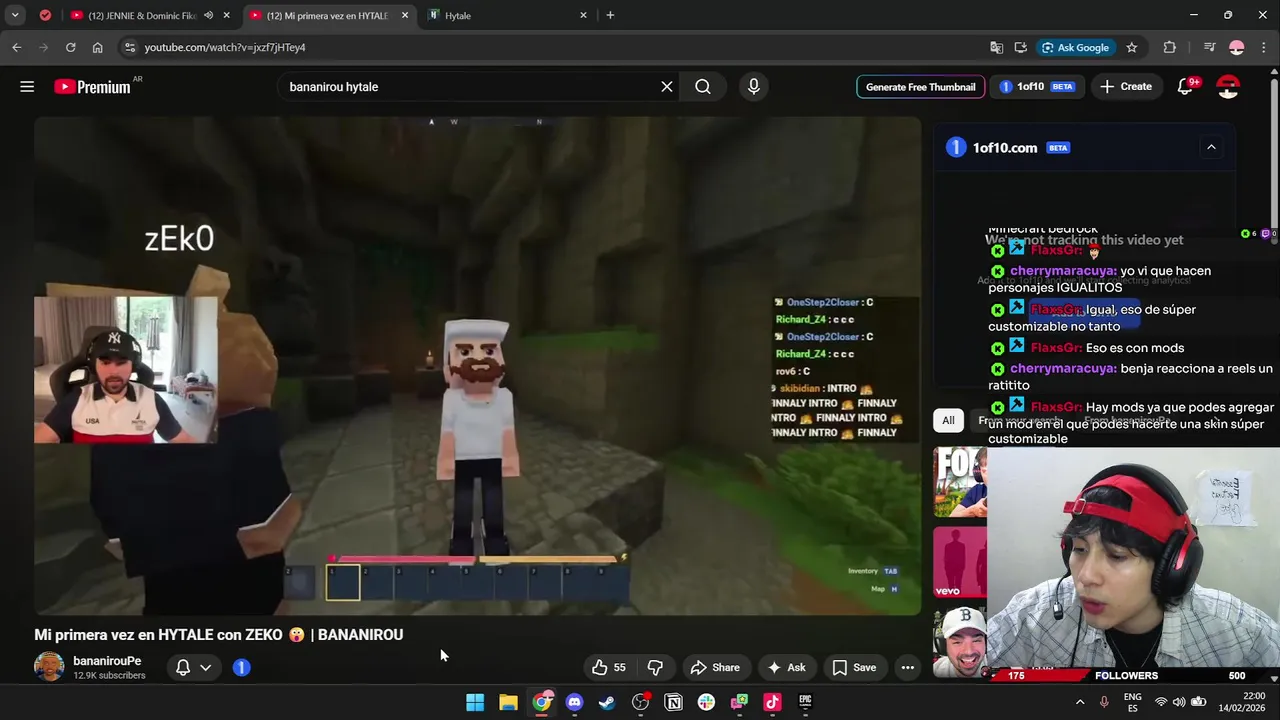Save video to playlist
The height and width of the screenshot is (720, 1280).
coord(854,667)
